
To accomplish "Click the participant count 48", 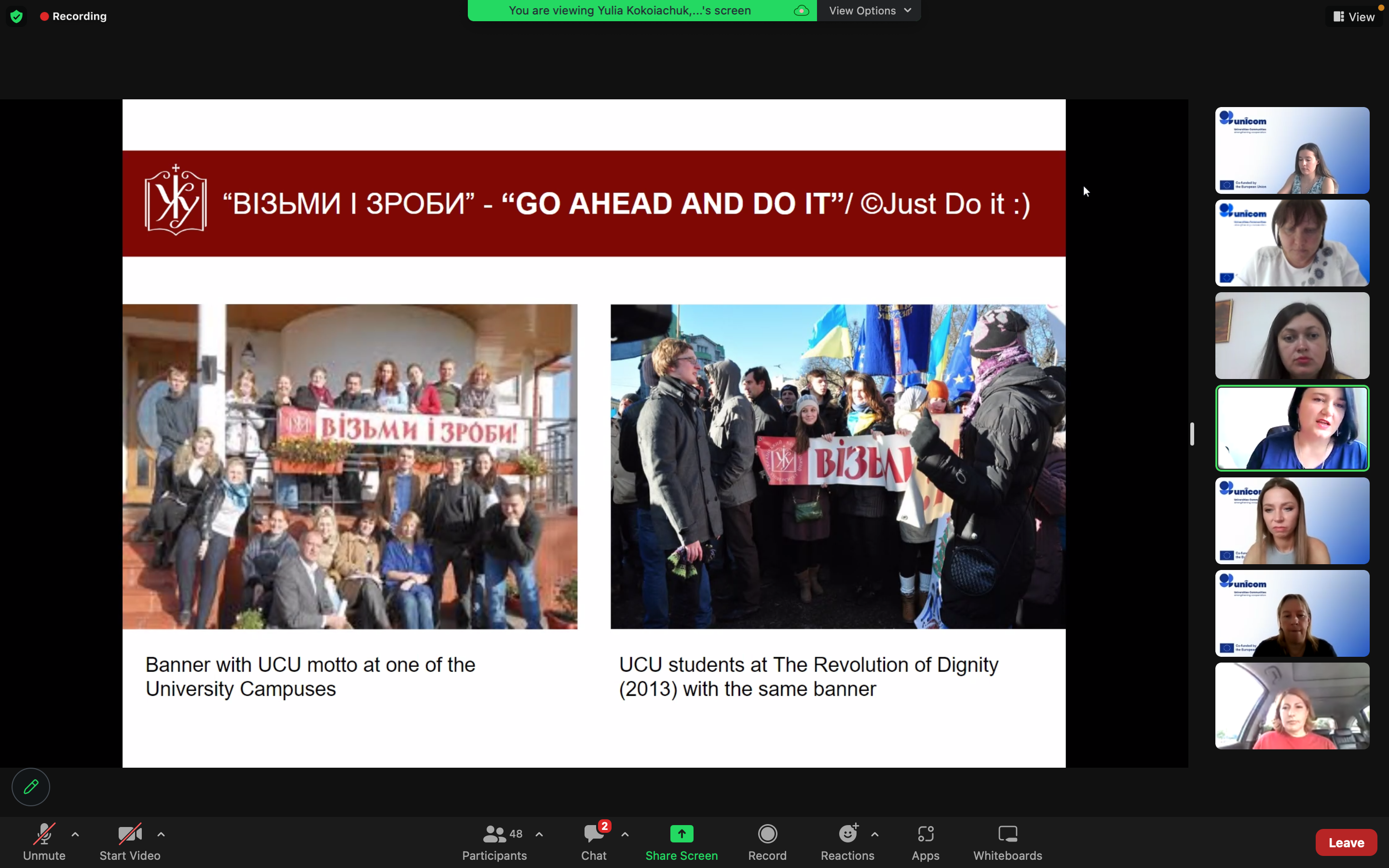I will point(516,834).
